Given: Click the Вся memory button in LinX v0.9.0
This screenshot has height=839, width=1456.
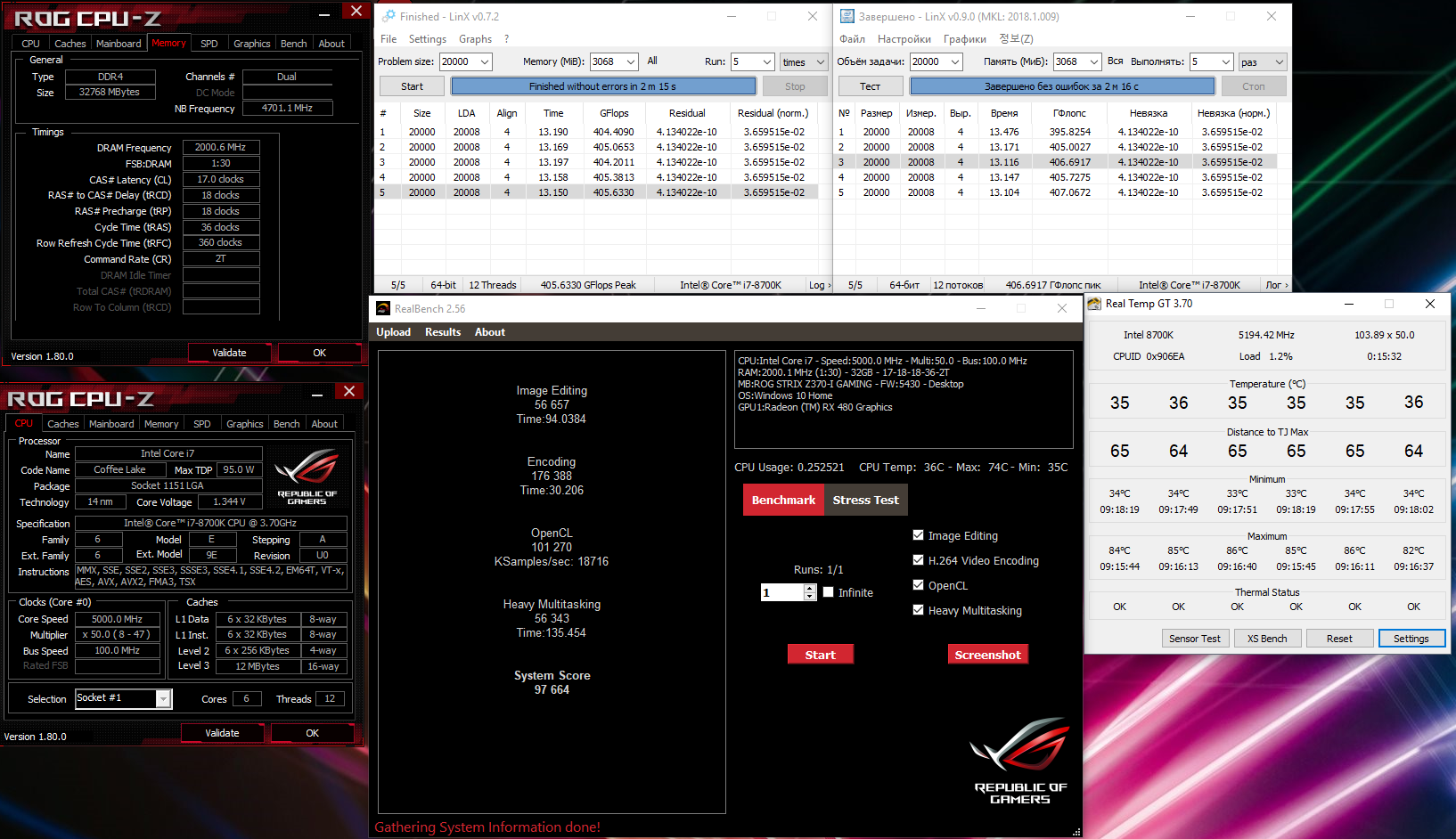Looking at the screenshot, I should coord(1116,61).
